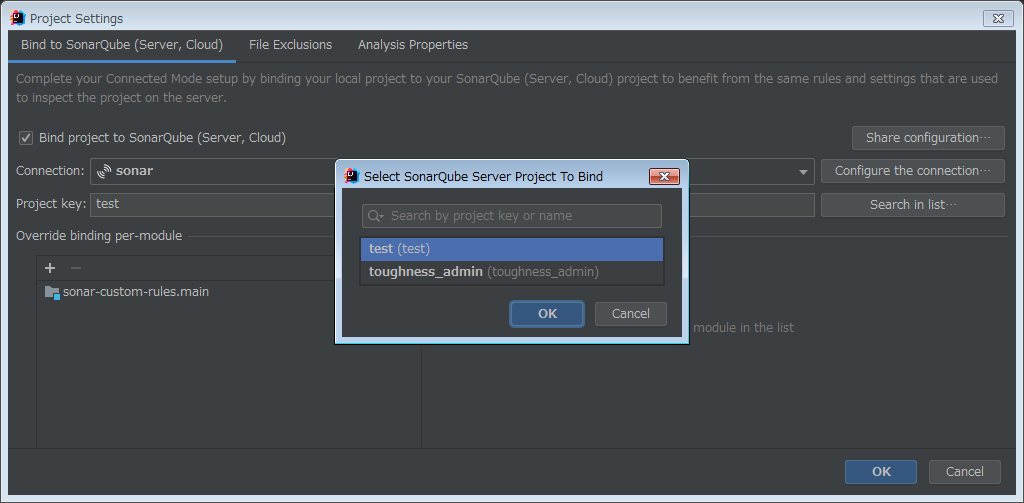Click the sonar connection icon in the Connection field
The height and width of the screenshot is (503, 1024).
(104, 171)
